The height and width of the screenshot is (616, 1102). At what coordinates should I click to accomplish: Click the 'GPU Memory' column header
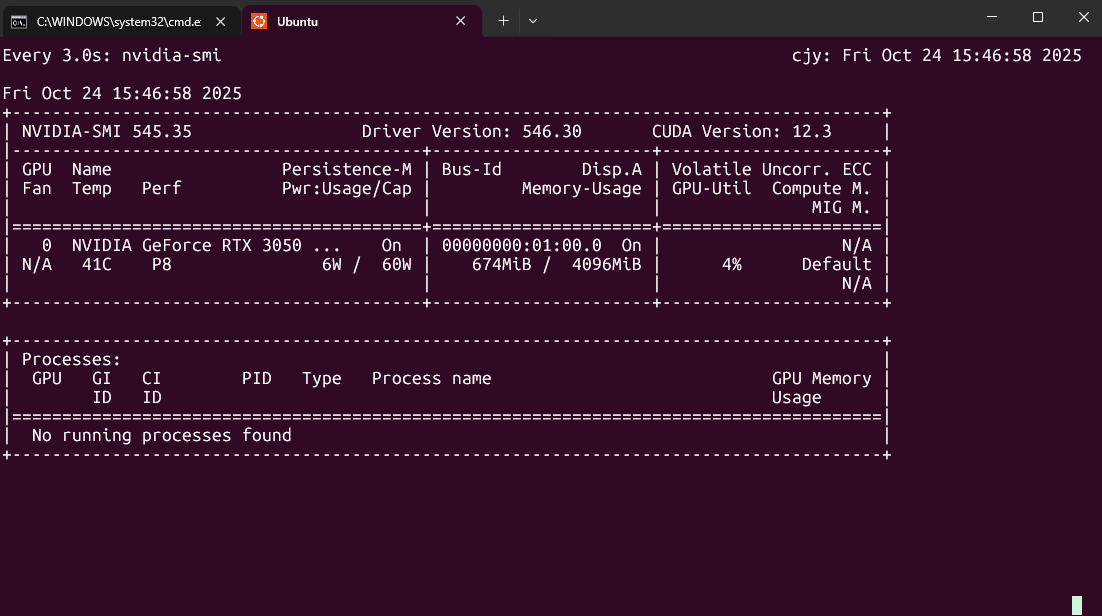822,378
